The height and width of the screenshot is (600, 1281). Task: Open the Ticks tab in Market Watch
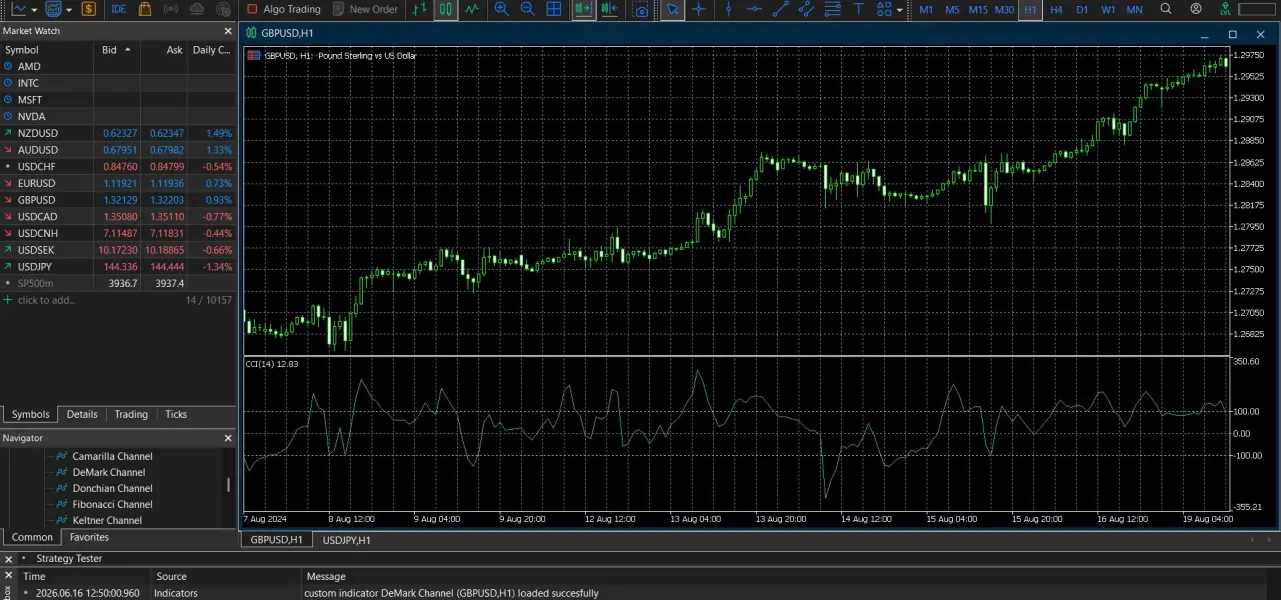[x=176, y=414]
